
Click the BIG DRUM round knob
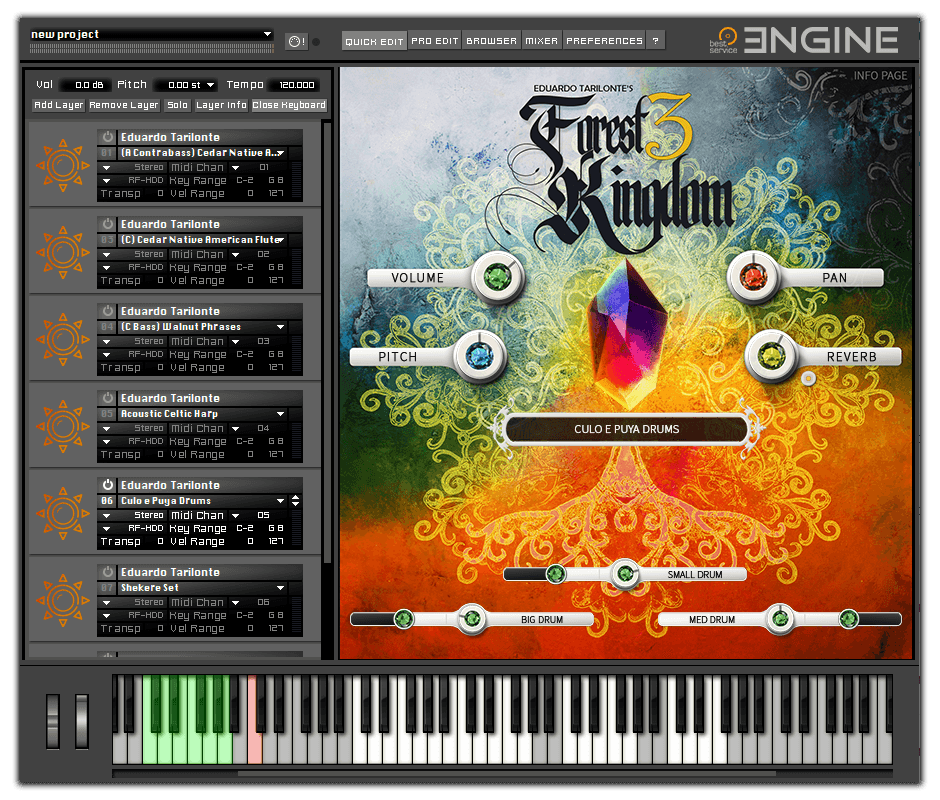pyautogui.click(x=472, y=618)
